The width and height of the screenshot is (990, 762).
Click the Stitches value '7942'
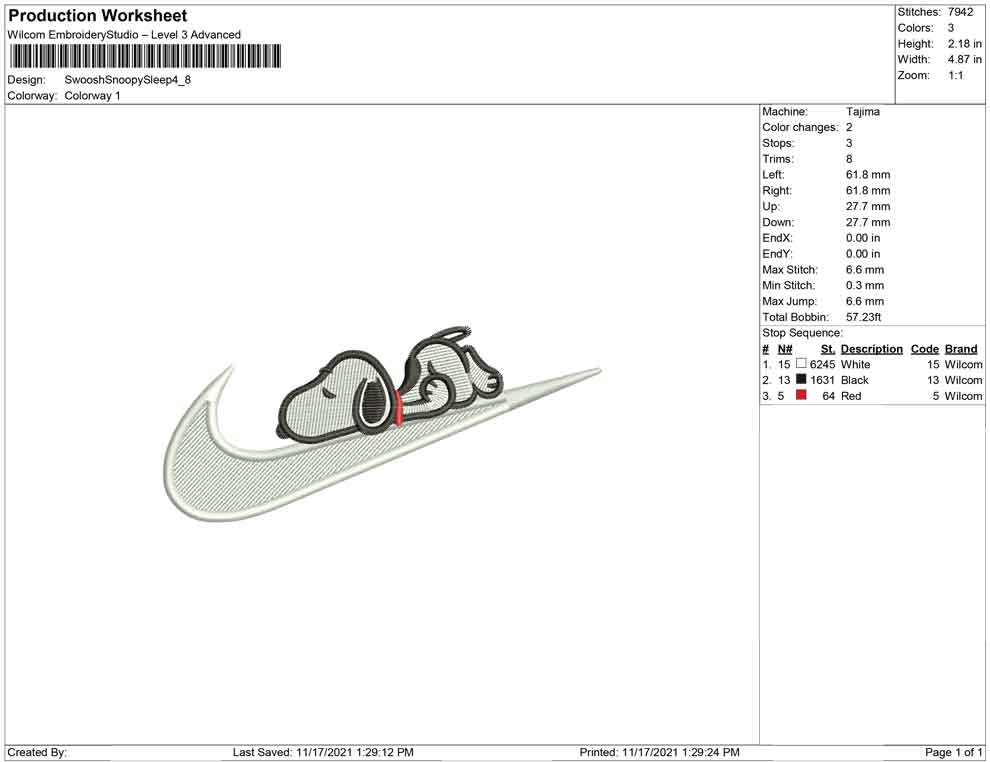point(960,12)
